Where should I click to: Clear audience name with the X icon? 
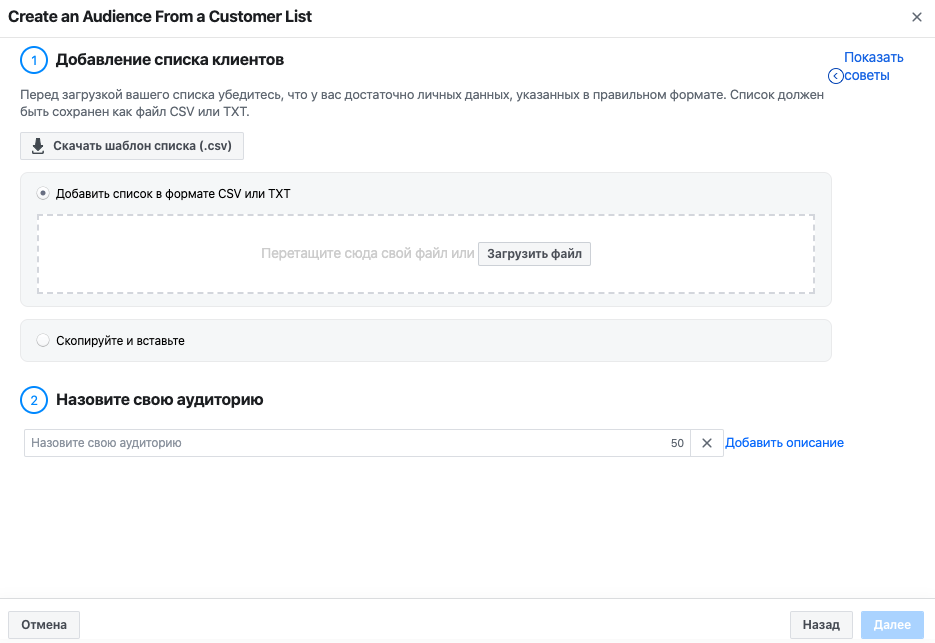(x=707, y=443)
